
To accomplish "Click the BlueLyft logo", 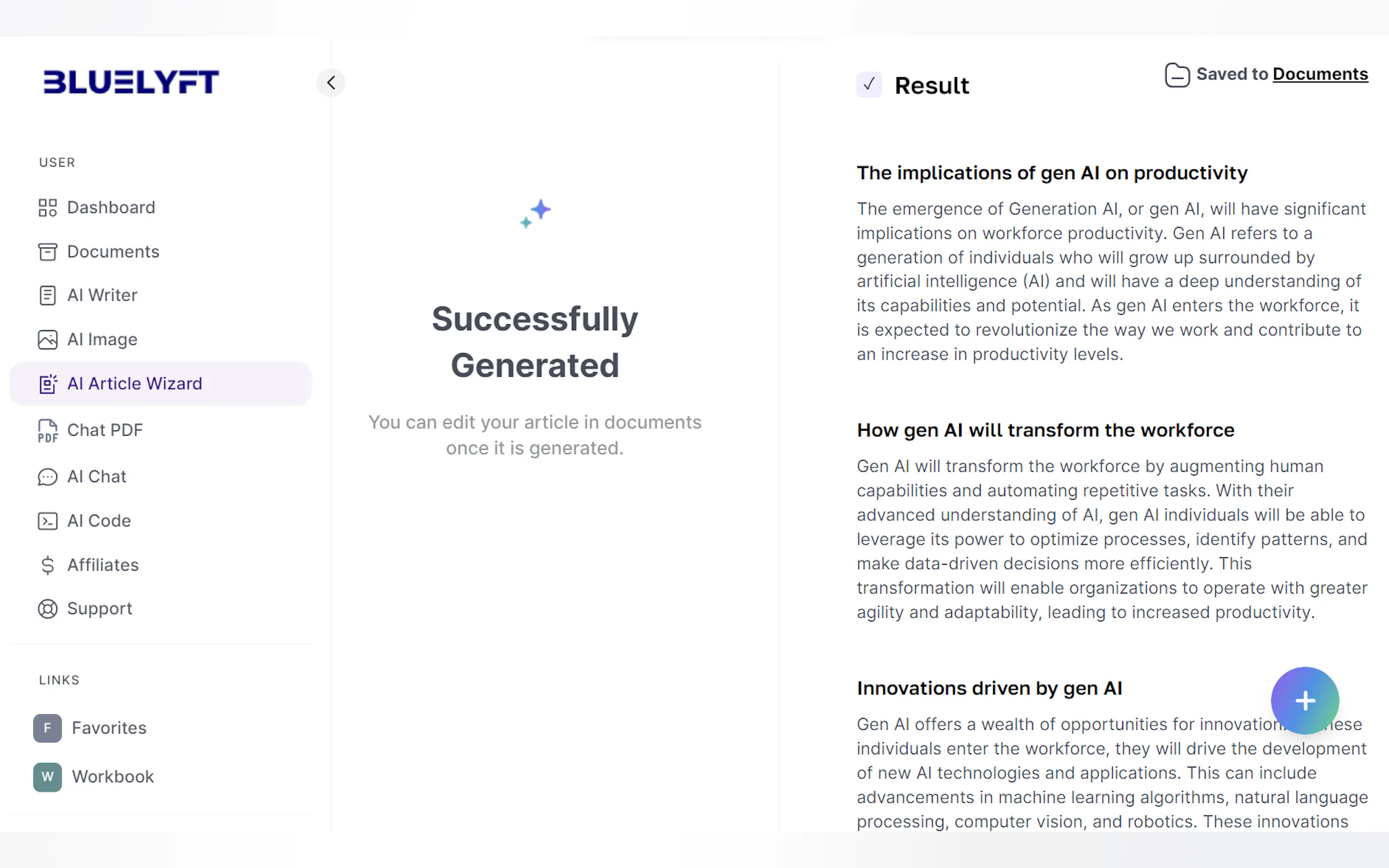I will 131,81.
